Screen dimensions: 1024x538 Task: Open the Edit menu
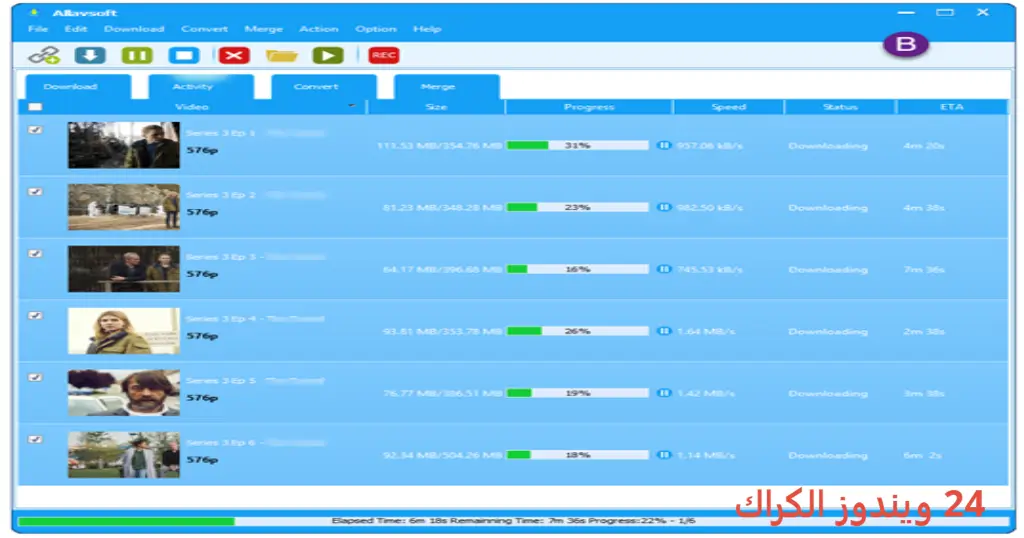76,29
